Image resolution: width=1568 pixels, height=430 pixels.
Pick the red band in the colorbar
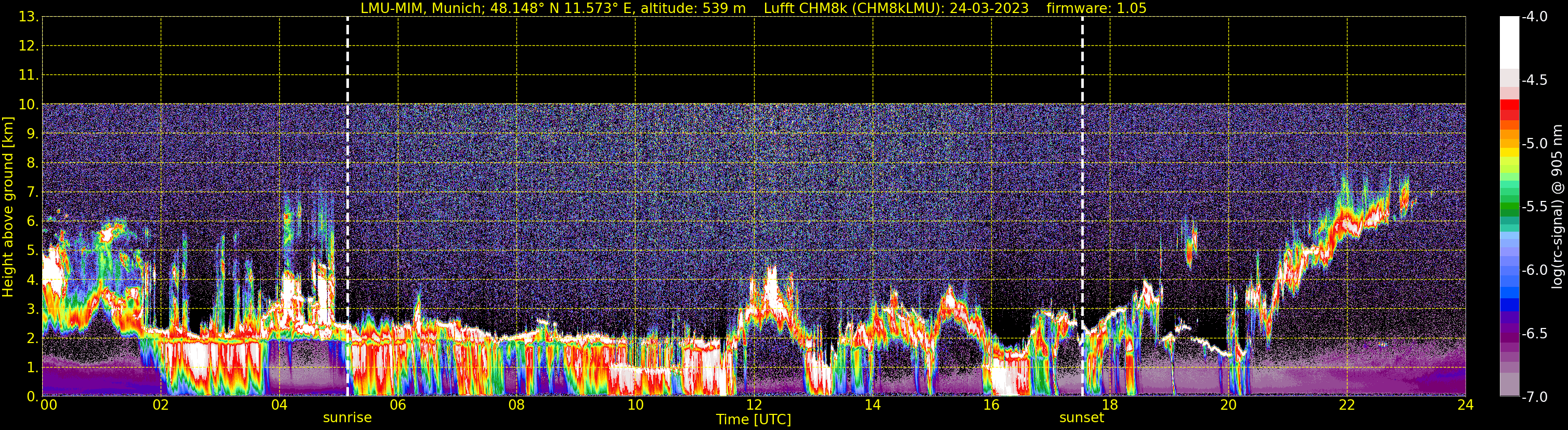pos(1509,110)
